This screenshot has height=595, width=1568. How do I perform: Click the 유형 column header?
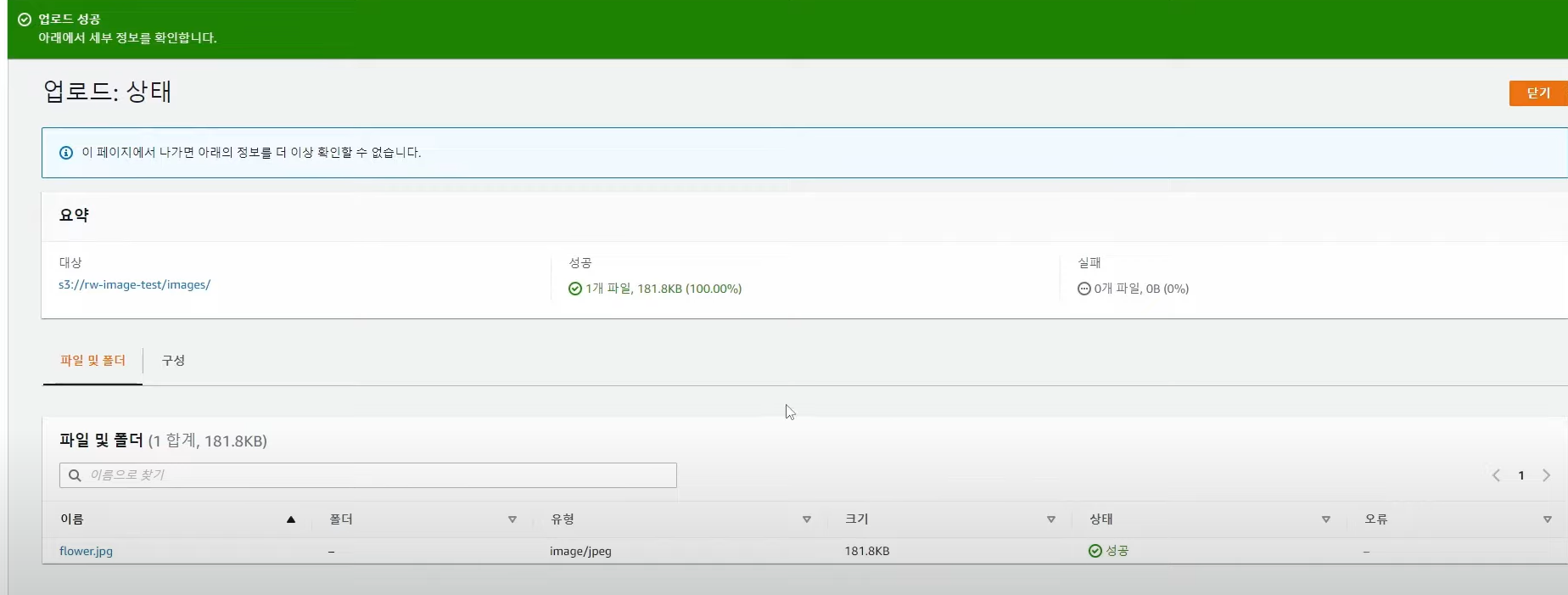point(563,519)
